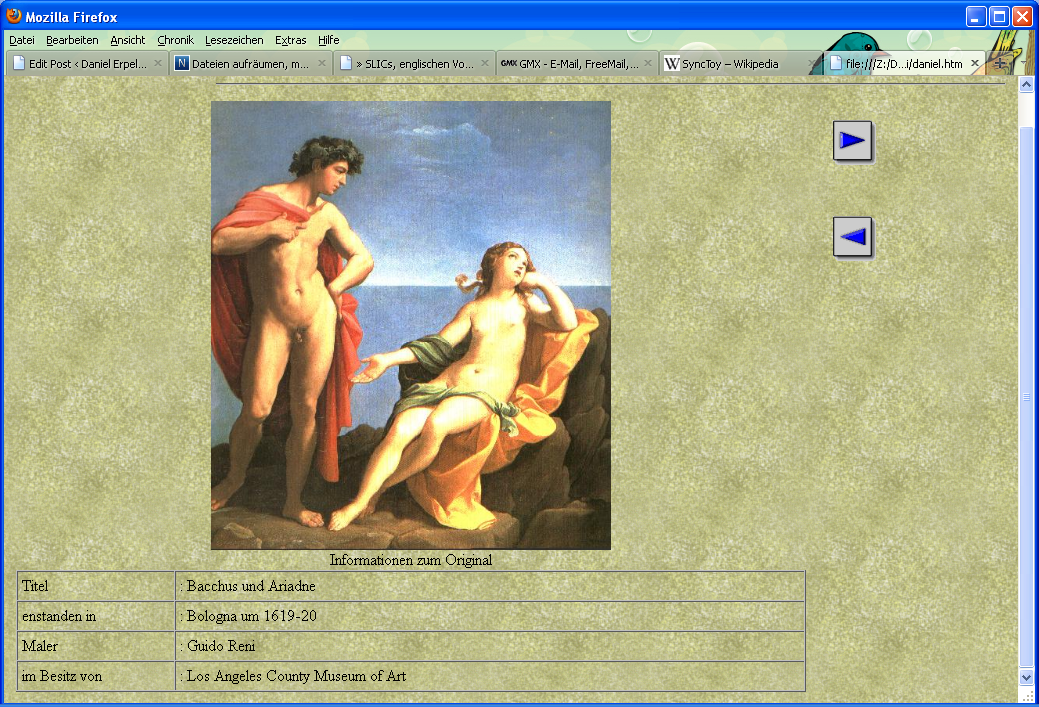The width and height of the screenshot is (1039, 707).
Task: Open the Lesezeichen menu
Action: click(234, 40)
